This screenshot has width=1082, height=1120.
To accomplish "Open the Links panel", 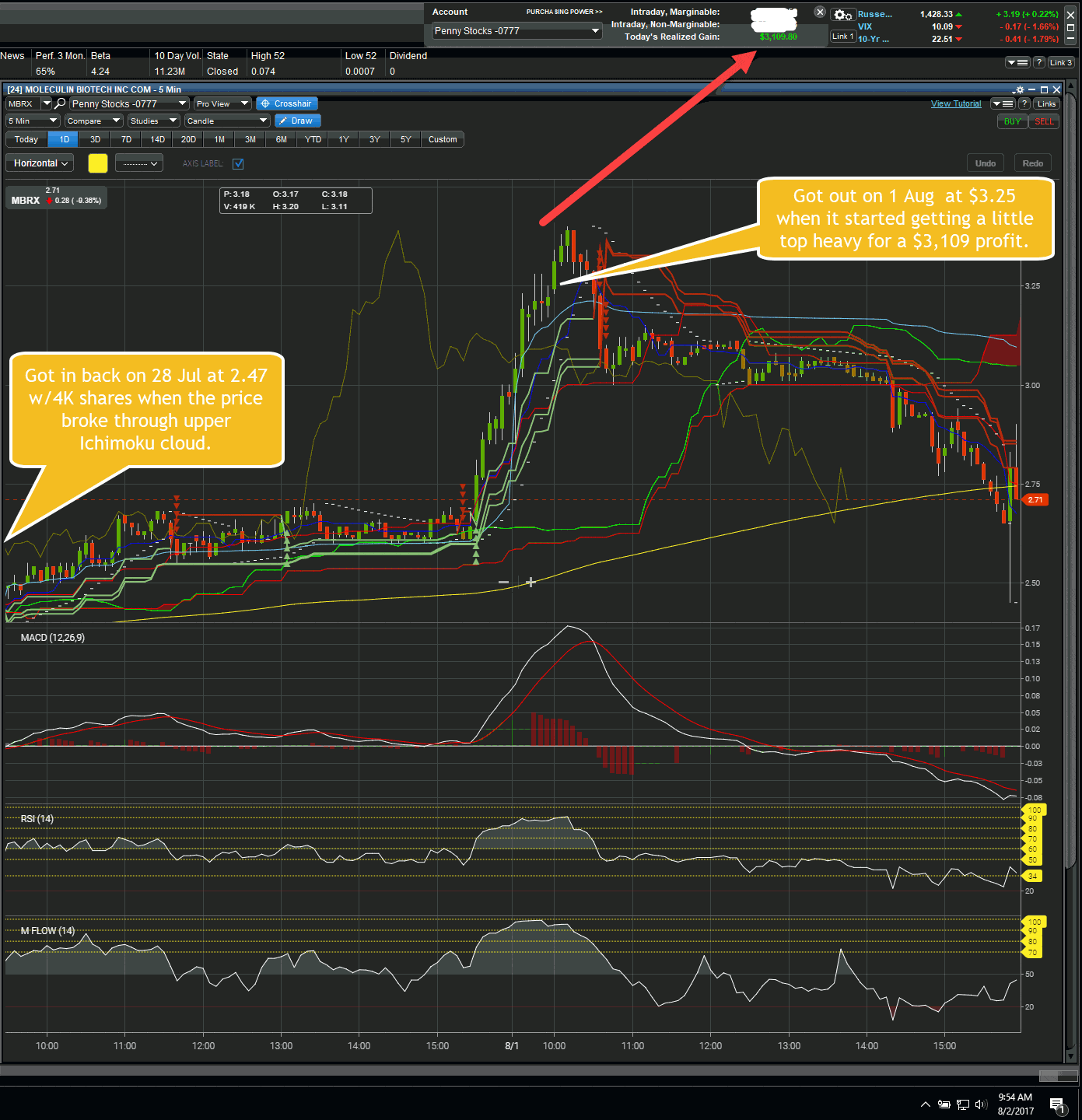I will [1046, 103].
